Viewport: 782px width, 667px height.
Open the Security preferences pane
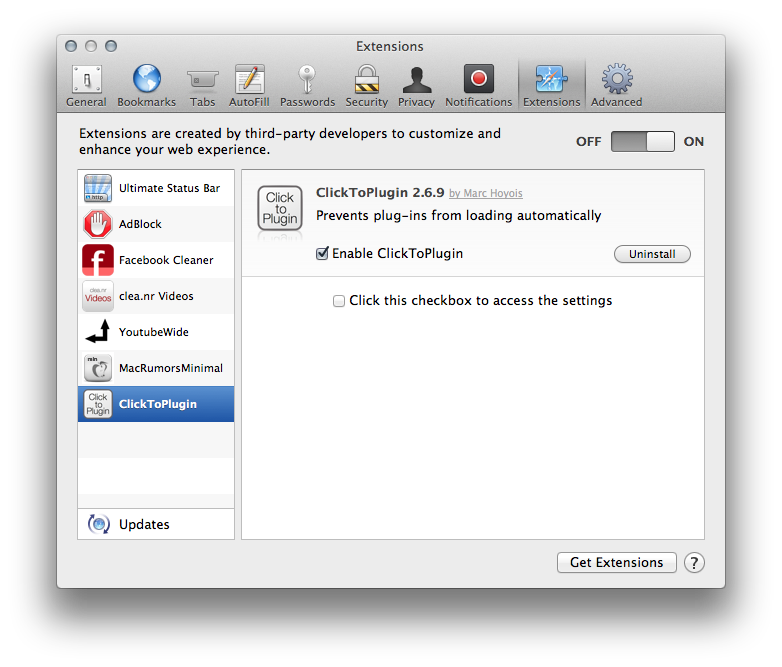pyautogui.click(x=367, y=86)
